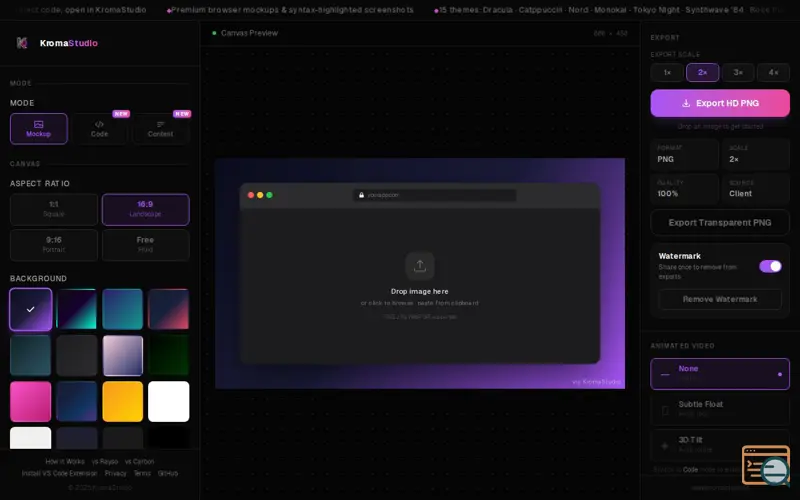800x500 pixels.
Task: Click the Client source info cell
Action: tap(756, 189)
